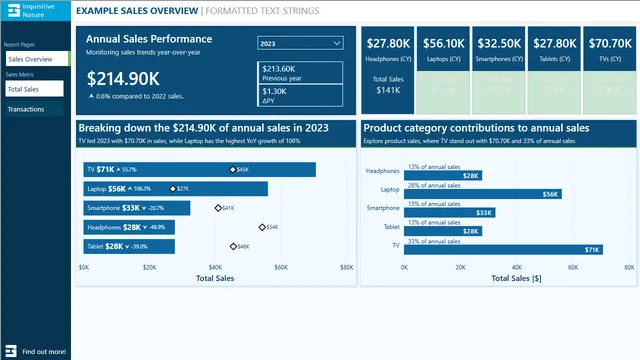Viewport: 640px width, 360px height.
Task: Click the 'Breaking down the $214.90K' chart title
Action: [x=203, y=128]
